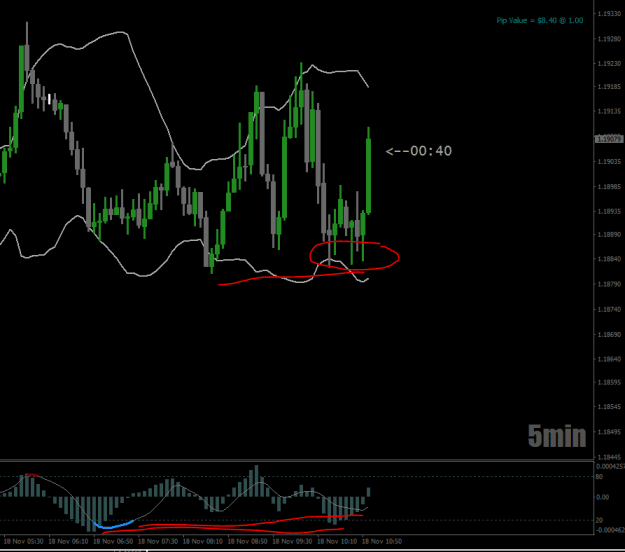Screen dimensions: 625x552
Task: Click the 1.18935 price axis label
Action: (609, 211)
